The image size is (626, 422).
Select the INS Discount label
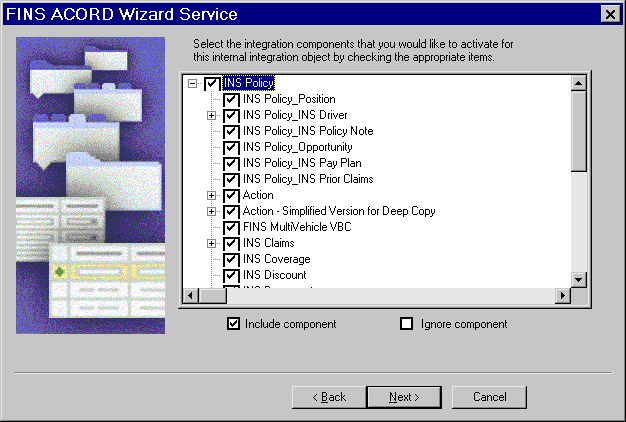click(274, 275)
